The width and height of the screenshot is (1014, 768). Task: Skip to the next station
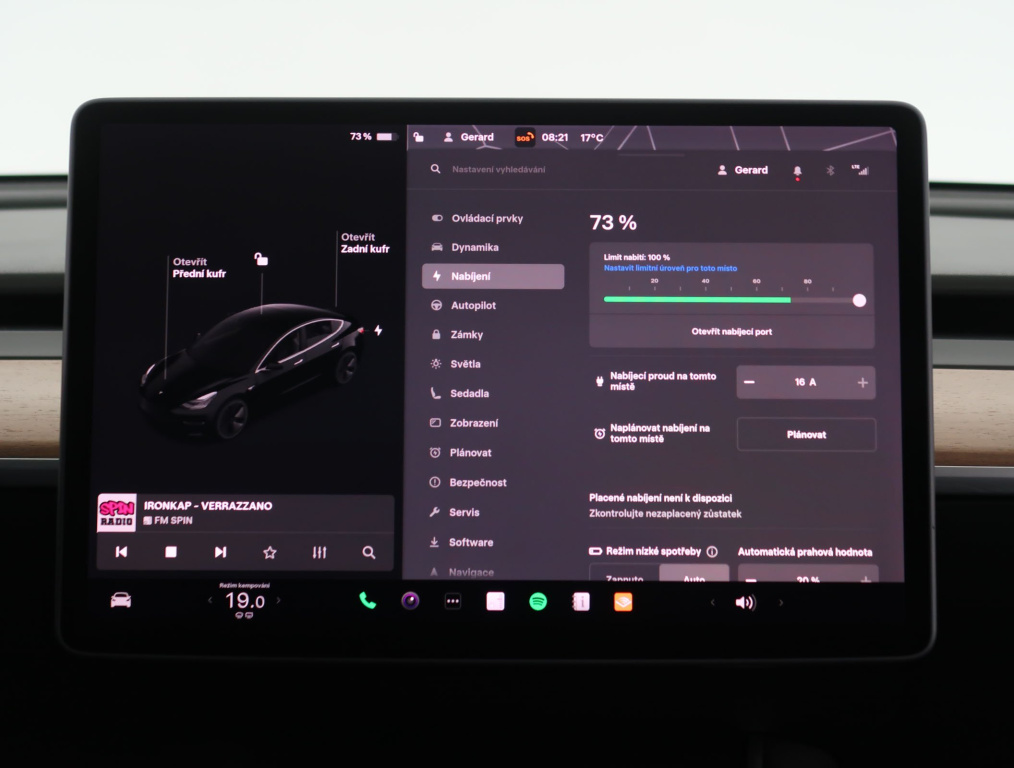pos(221,551)
